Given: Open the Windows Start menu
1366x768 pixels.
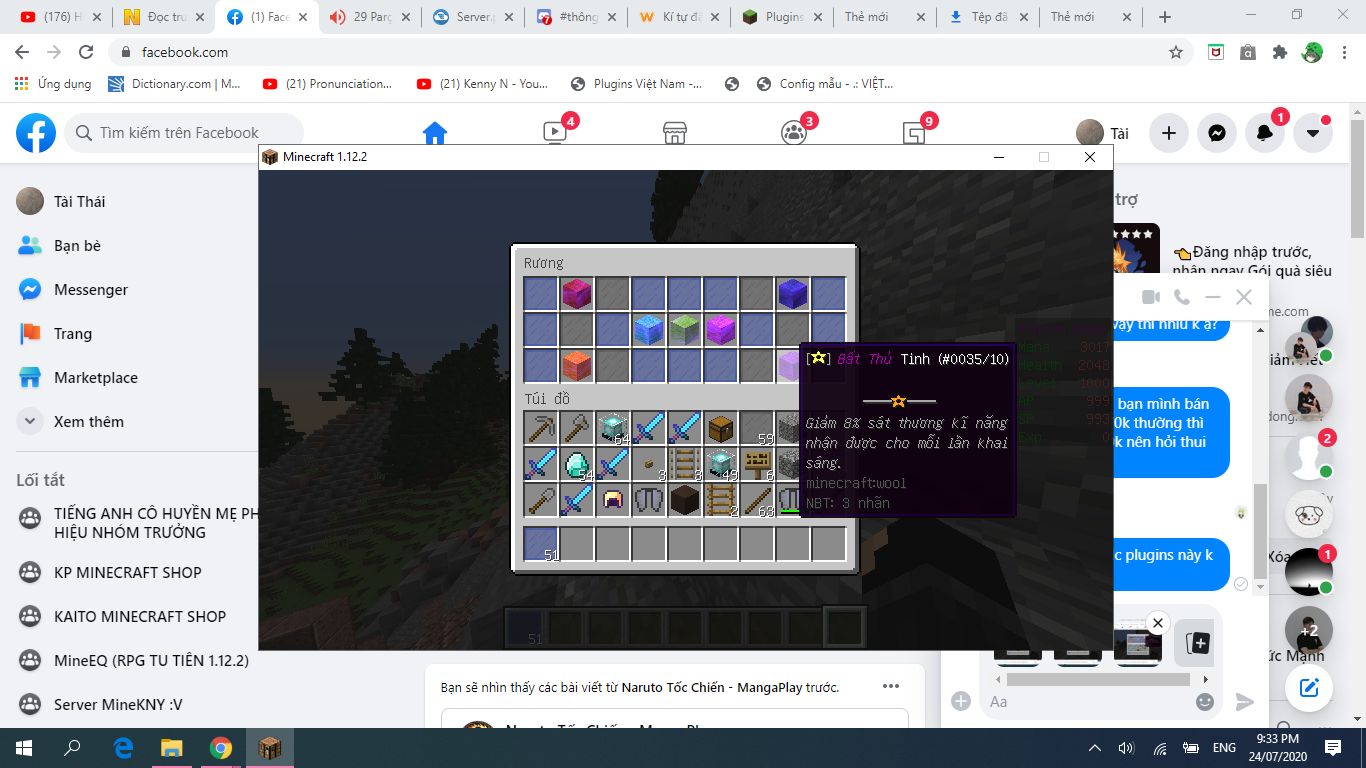Looking at the screenshot, I should click(24, 747).
